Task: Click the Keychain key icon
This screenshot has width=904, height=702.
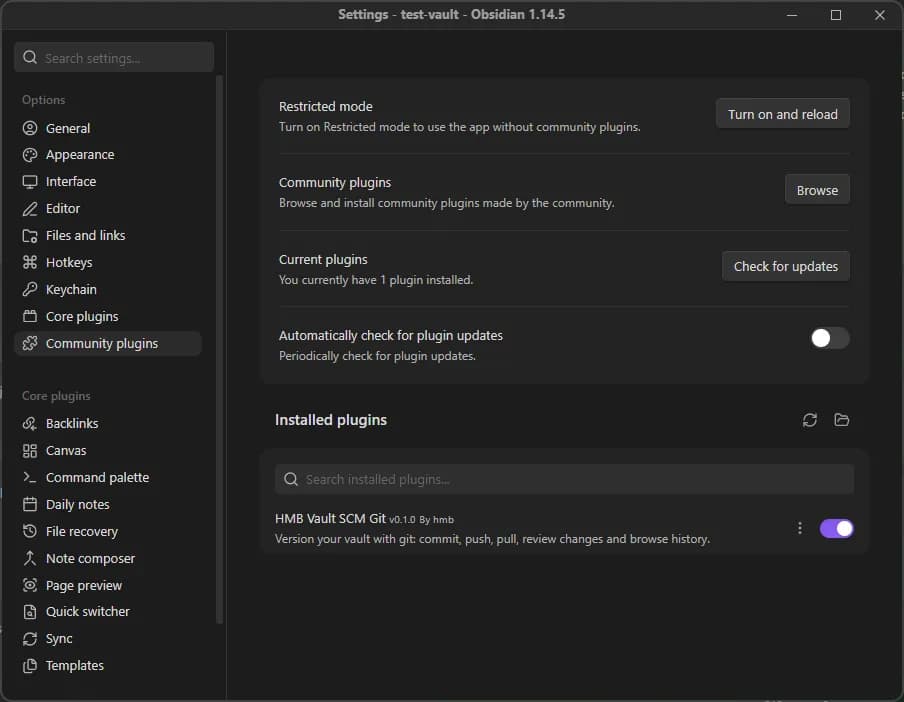Action: coord(30,289)
